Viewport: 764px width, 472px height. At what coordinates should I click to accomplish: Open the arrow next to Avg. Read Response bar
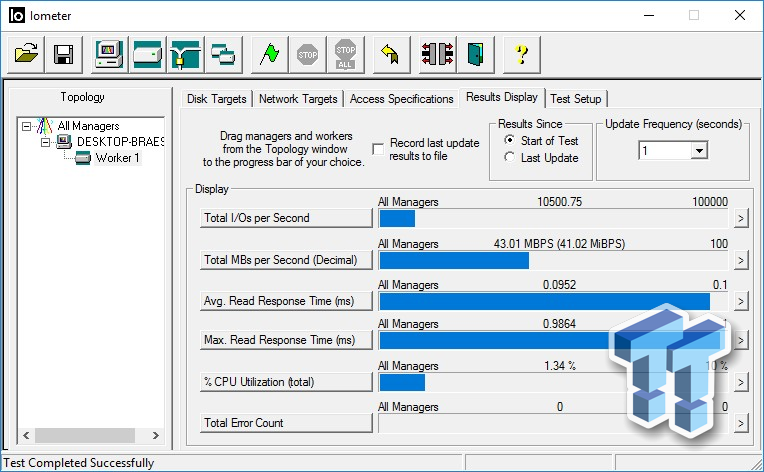pos(741,302)
